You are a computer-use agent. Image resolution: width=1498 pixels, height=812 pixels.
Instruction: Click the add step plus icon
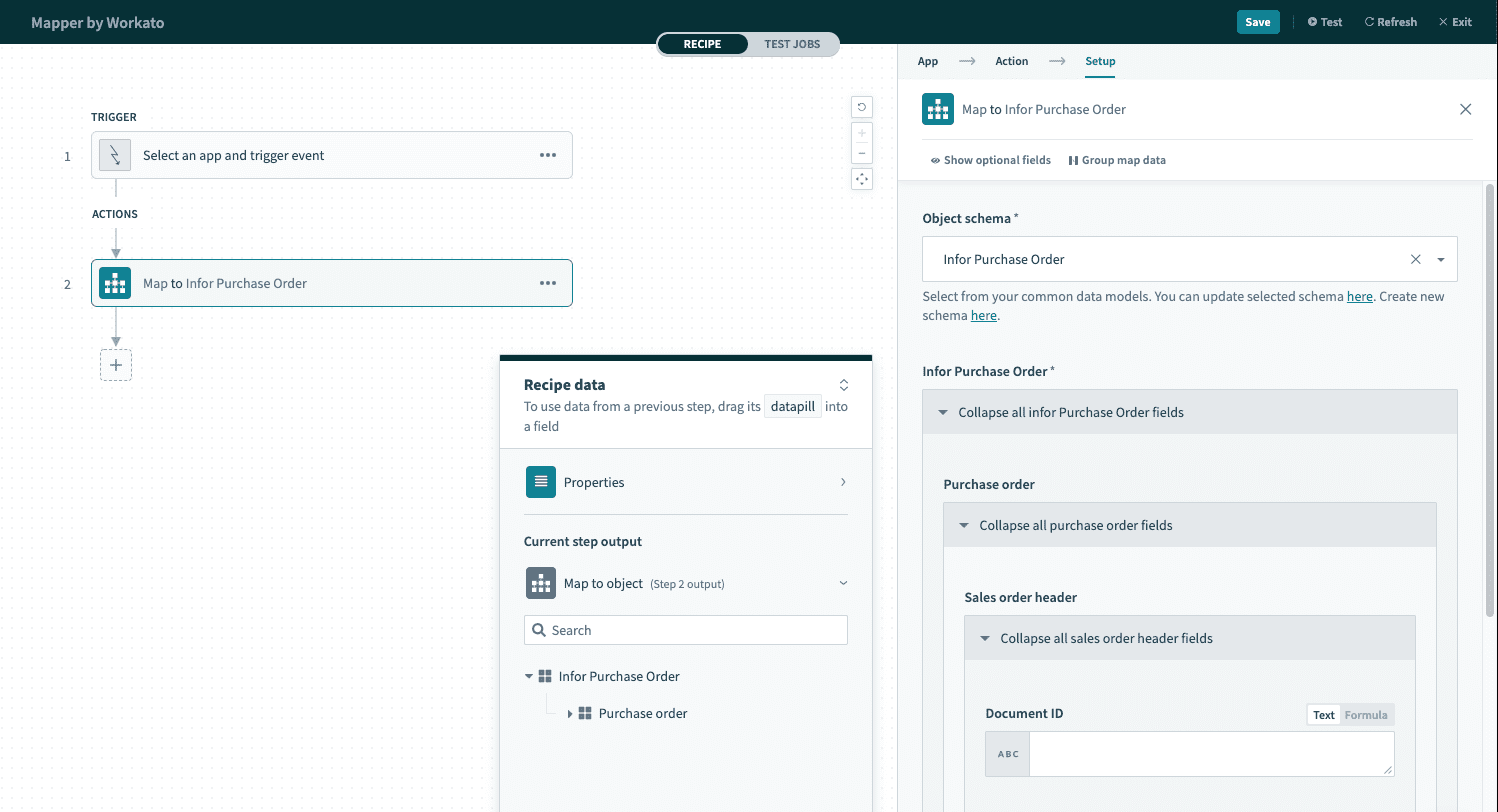116,365
